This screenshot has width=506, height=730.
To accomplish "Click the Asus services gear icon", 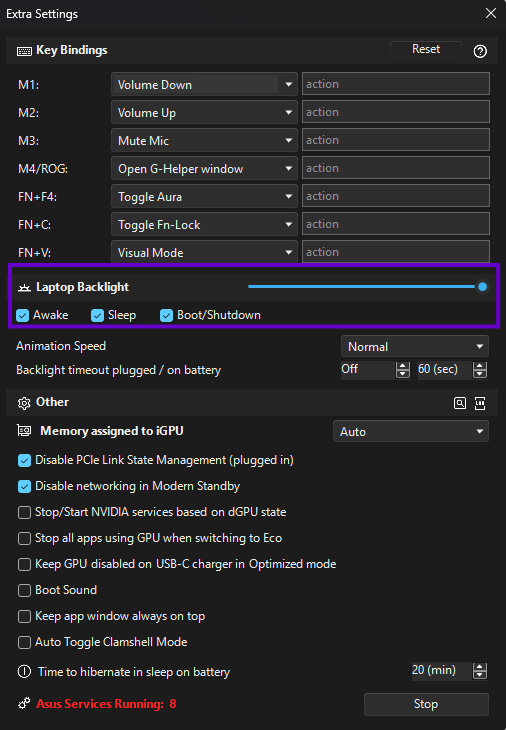I will [24, 703].
